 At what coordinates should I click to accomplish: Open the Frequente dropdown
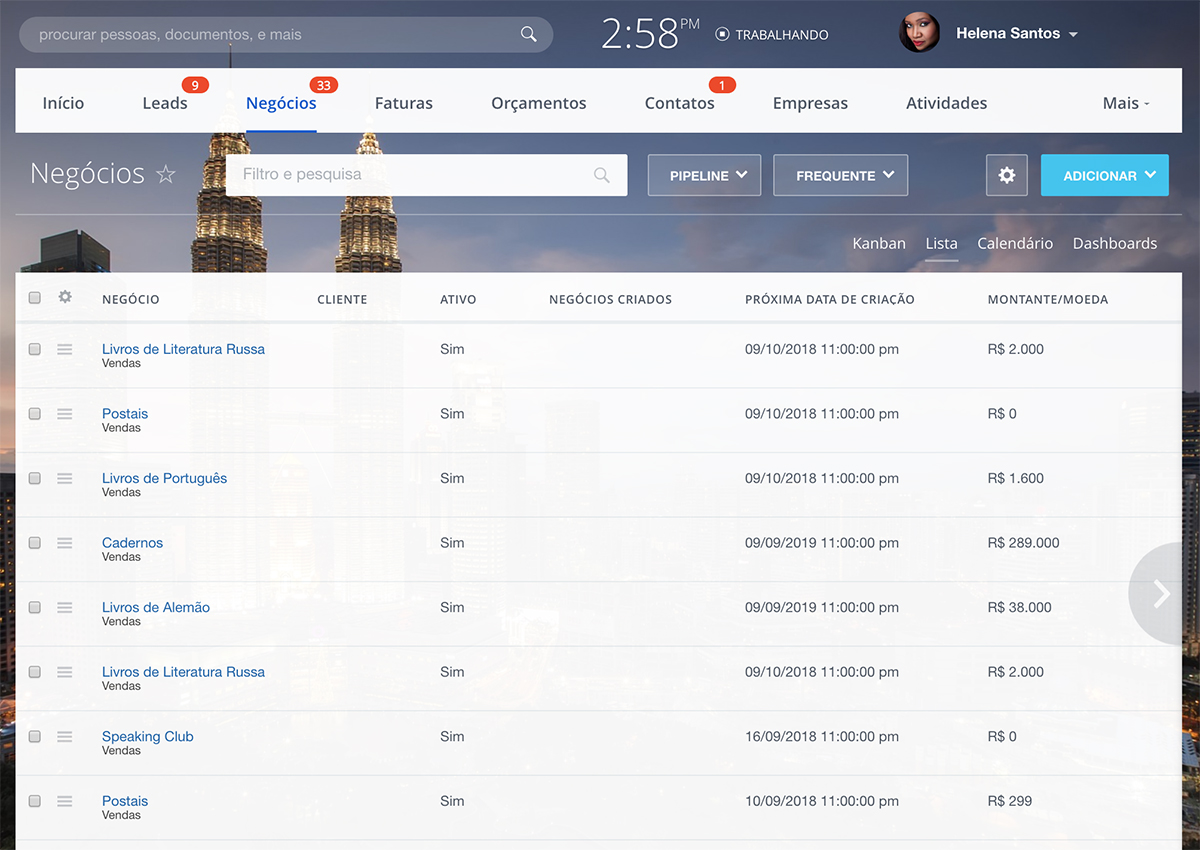click(x=840, y=175)
